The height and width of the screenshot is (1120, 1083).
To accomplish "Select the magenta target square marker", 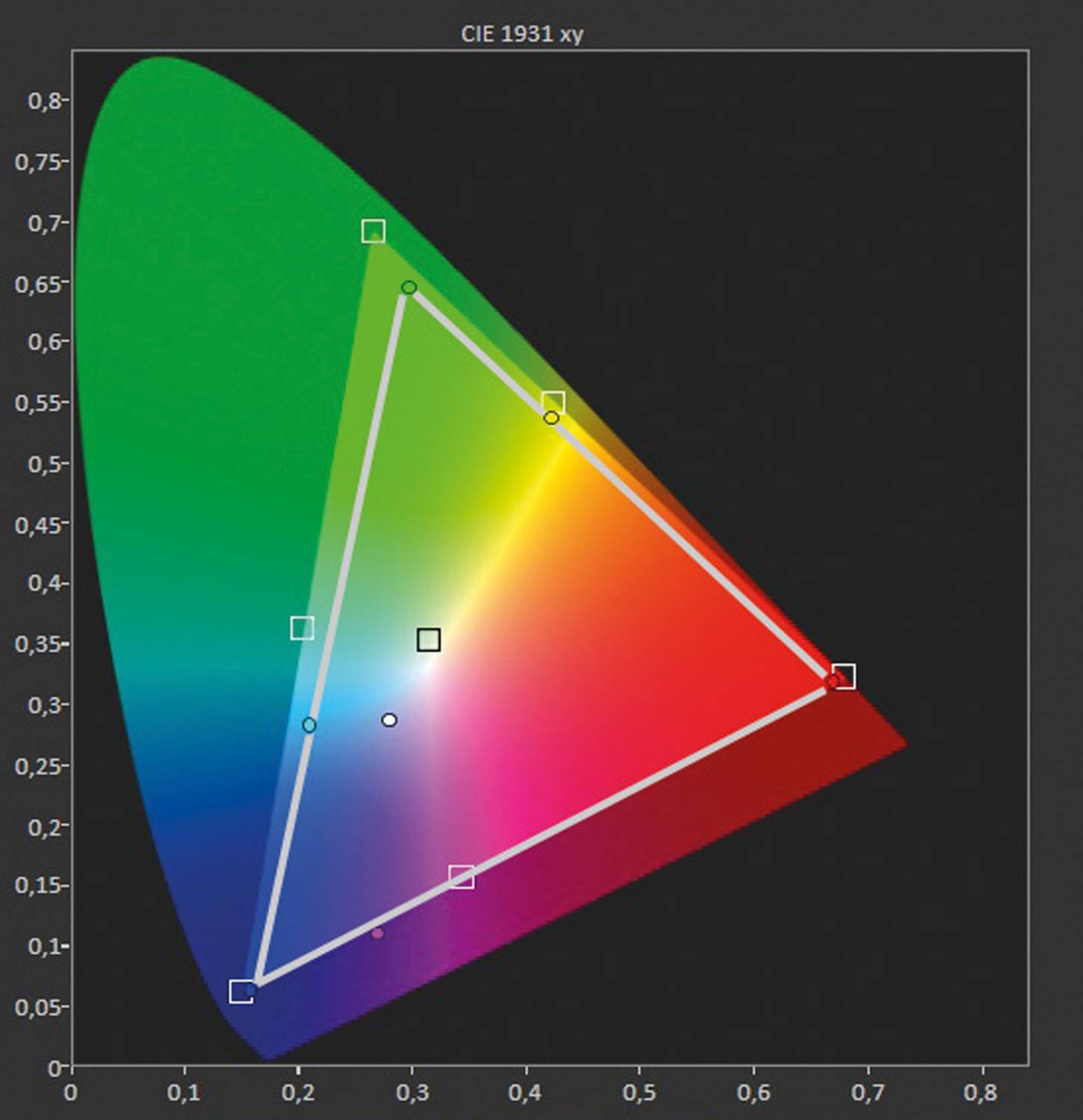I will tap(462, 877).
